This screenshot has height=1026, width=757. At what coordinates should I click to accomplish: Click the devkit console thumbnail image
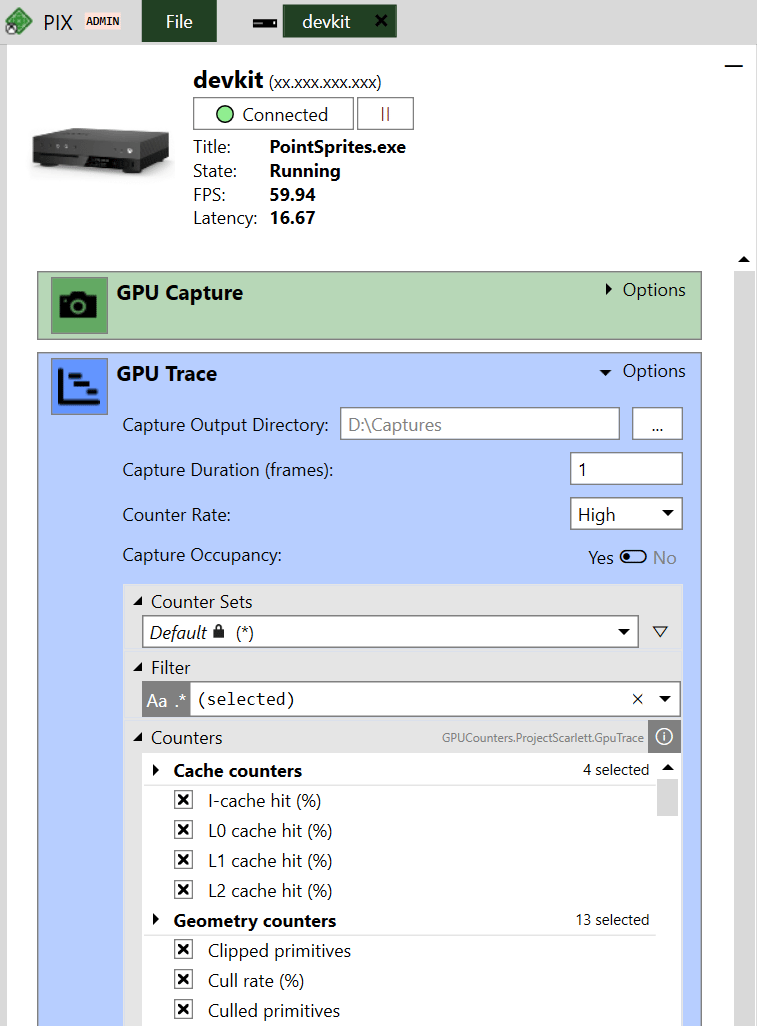[x=101, y=149]
